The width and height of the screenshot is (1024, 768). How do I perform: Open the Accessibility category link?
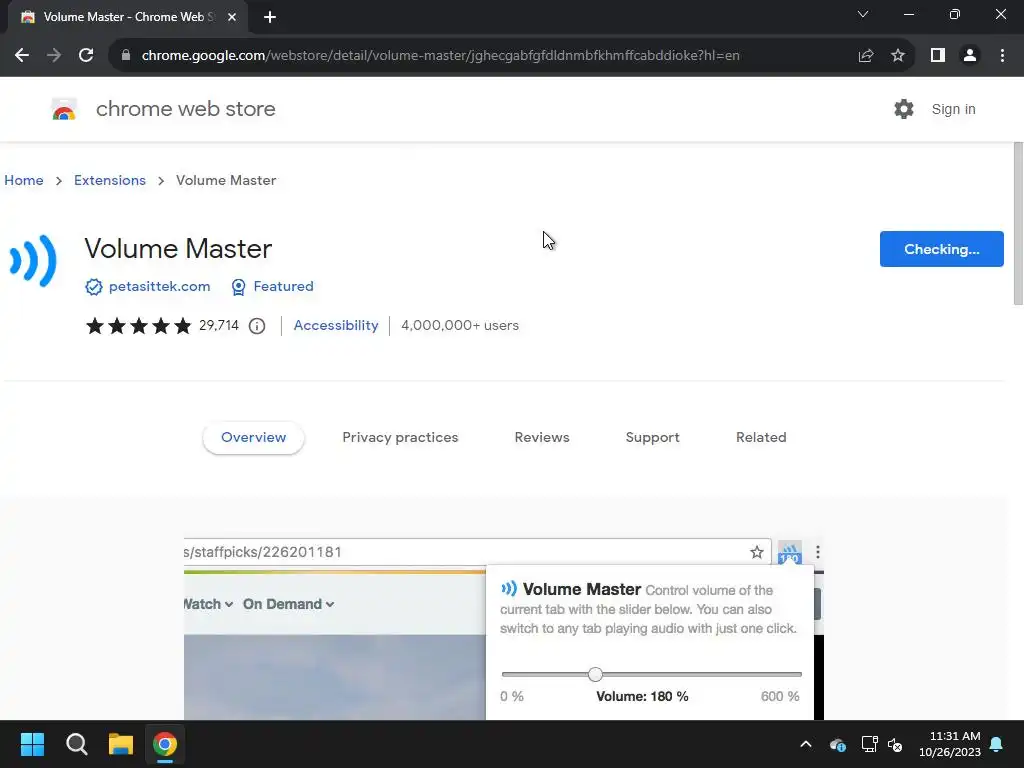336,325
